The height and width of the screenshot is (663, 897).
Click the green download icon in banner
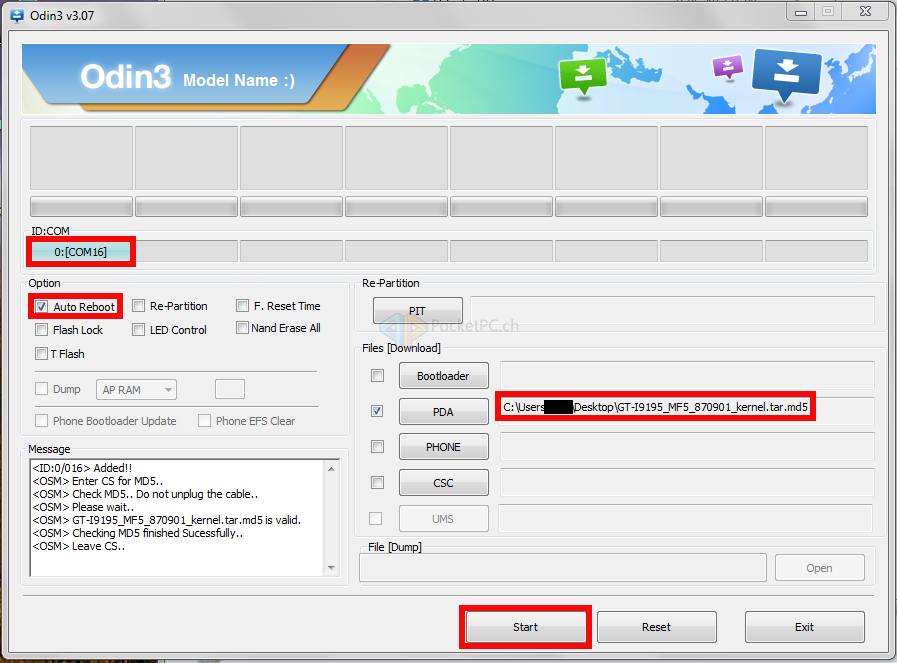tap(582, 76)
